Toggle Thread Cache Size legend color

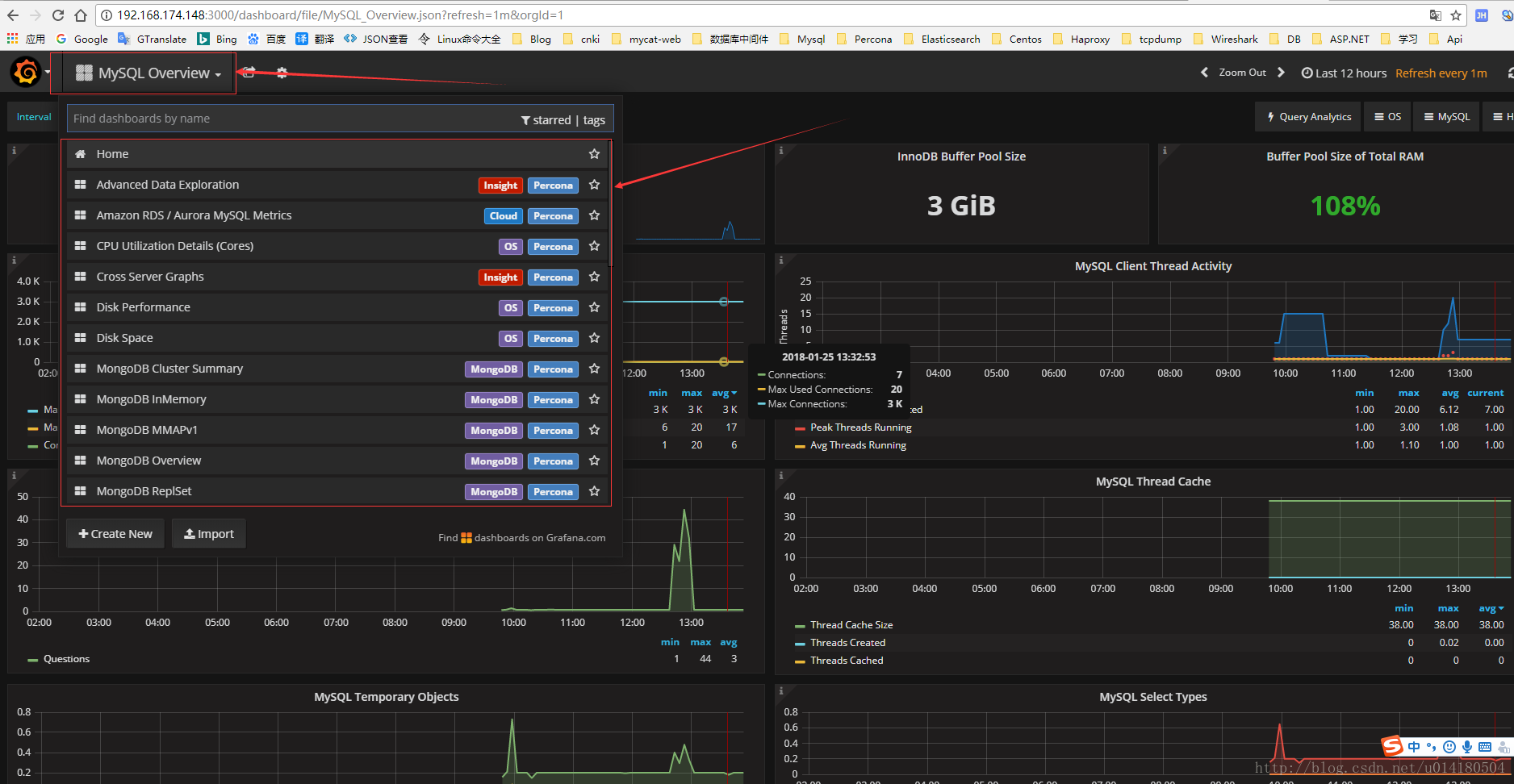coord(800,626)
